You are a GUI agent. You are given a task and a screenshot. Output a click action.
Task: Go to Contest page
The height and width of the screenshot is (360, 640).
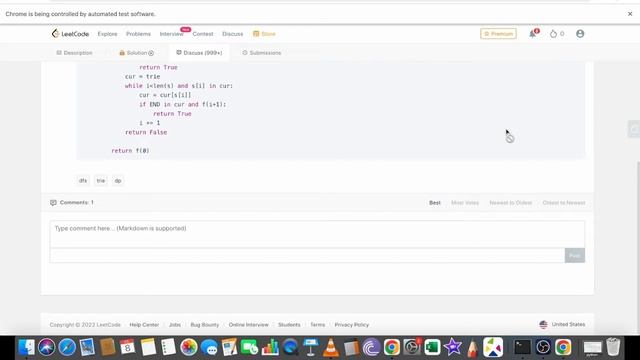coord(203,34)
